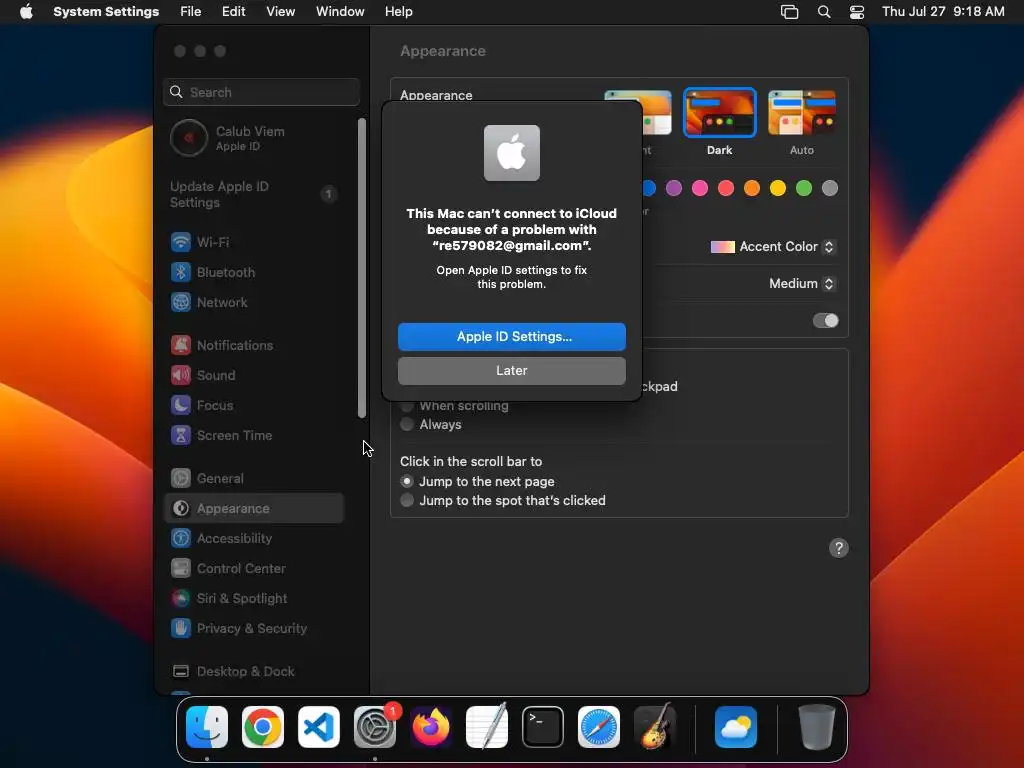The height and width of the screenshot is (768, 1024).
Task: Select the Auto appearance thumbnail
Action: click(x=802, y=113)
